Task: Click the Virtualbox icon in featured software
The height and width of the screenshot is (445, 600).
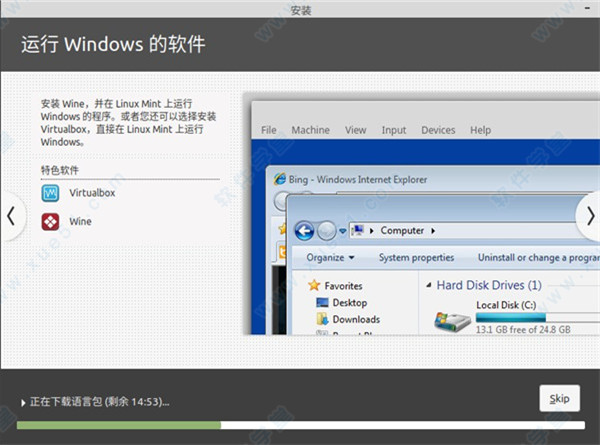Action: (x=50, y=193)
